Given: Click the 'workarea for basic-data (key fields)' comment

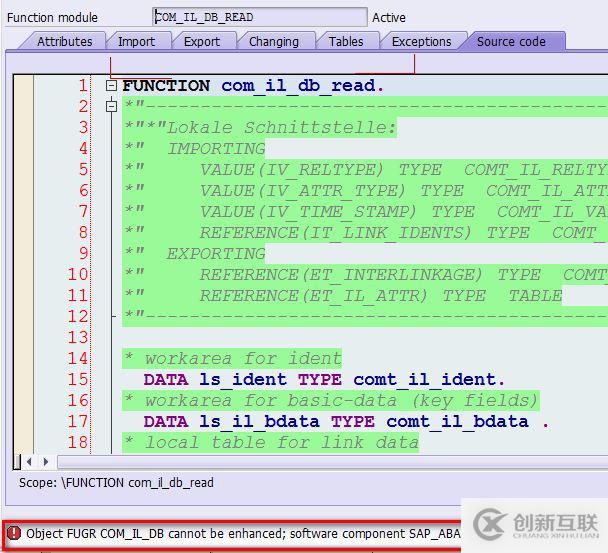Looking at the screenshot, I should (332, 401).
